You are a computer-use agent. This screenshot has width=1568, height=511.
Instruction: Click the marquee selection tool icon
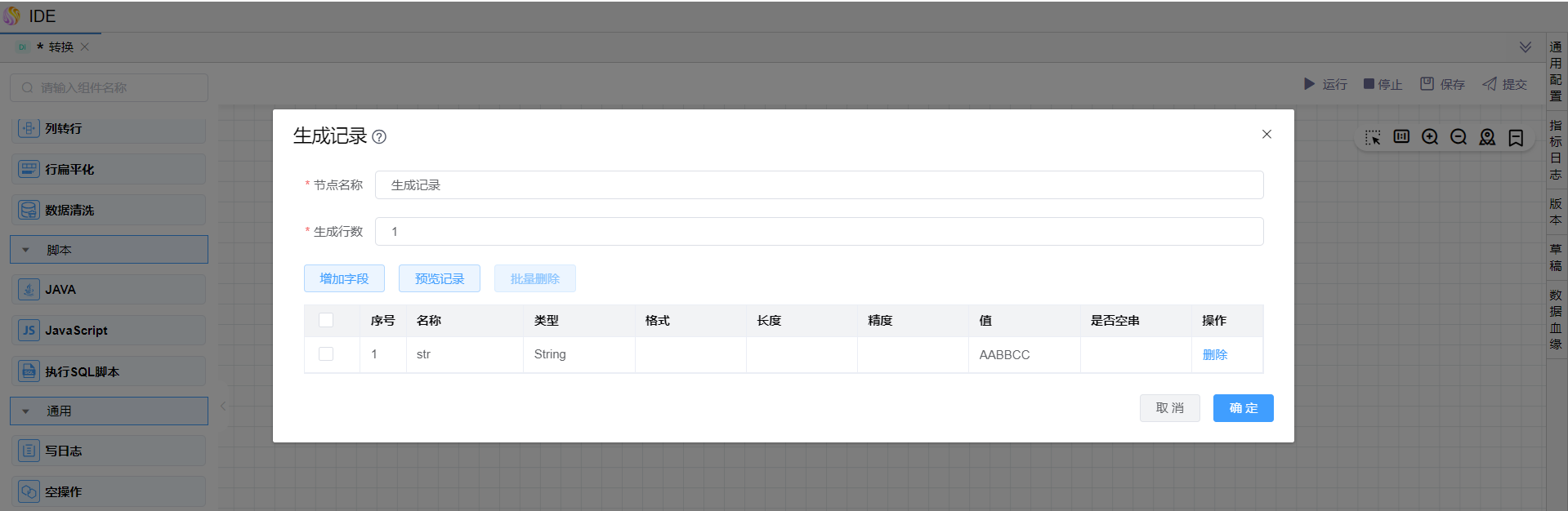tap(1373, 137)
